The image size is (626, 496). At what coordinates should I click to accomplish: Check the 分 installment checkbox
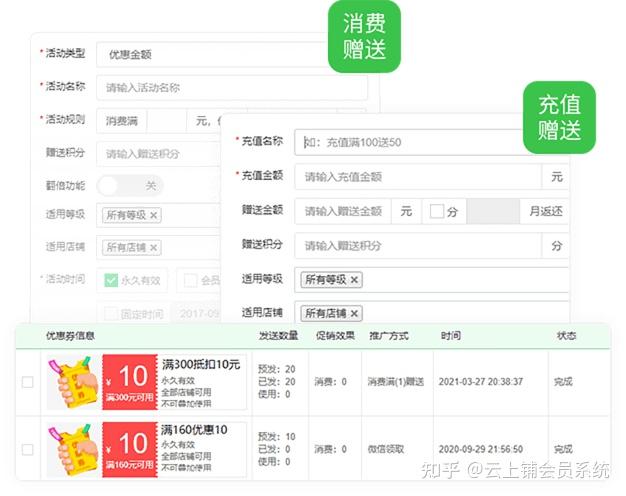pyautogui.click(x=437, y=211)
